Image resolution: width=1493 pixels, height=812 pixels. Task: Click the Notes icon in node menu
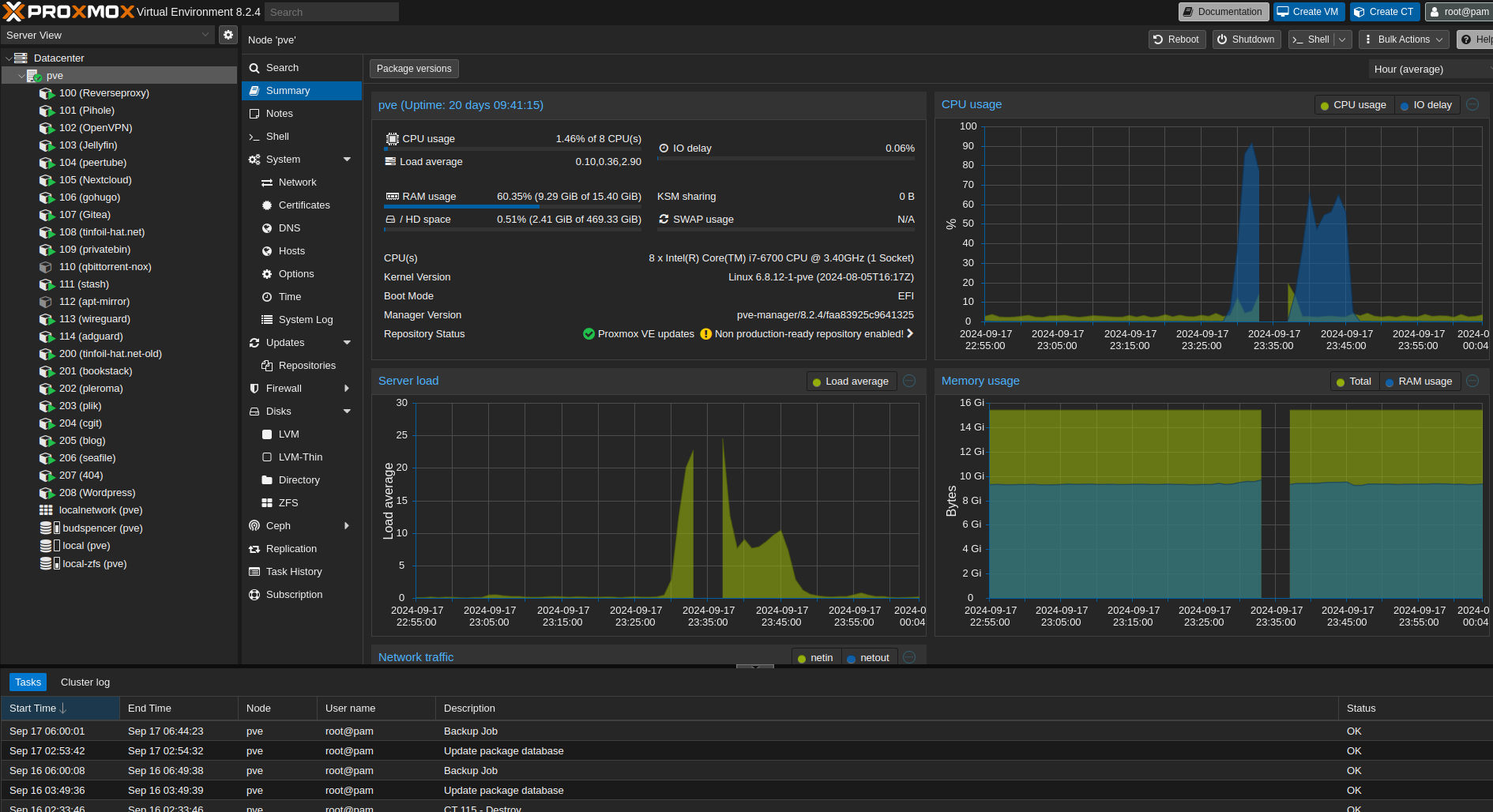pos(254,114)
